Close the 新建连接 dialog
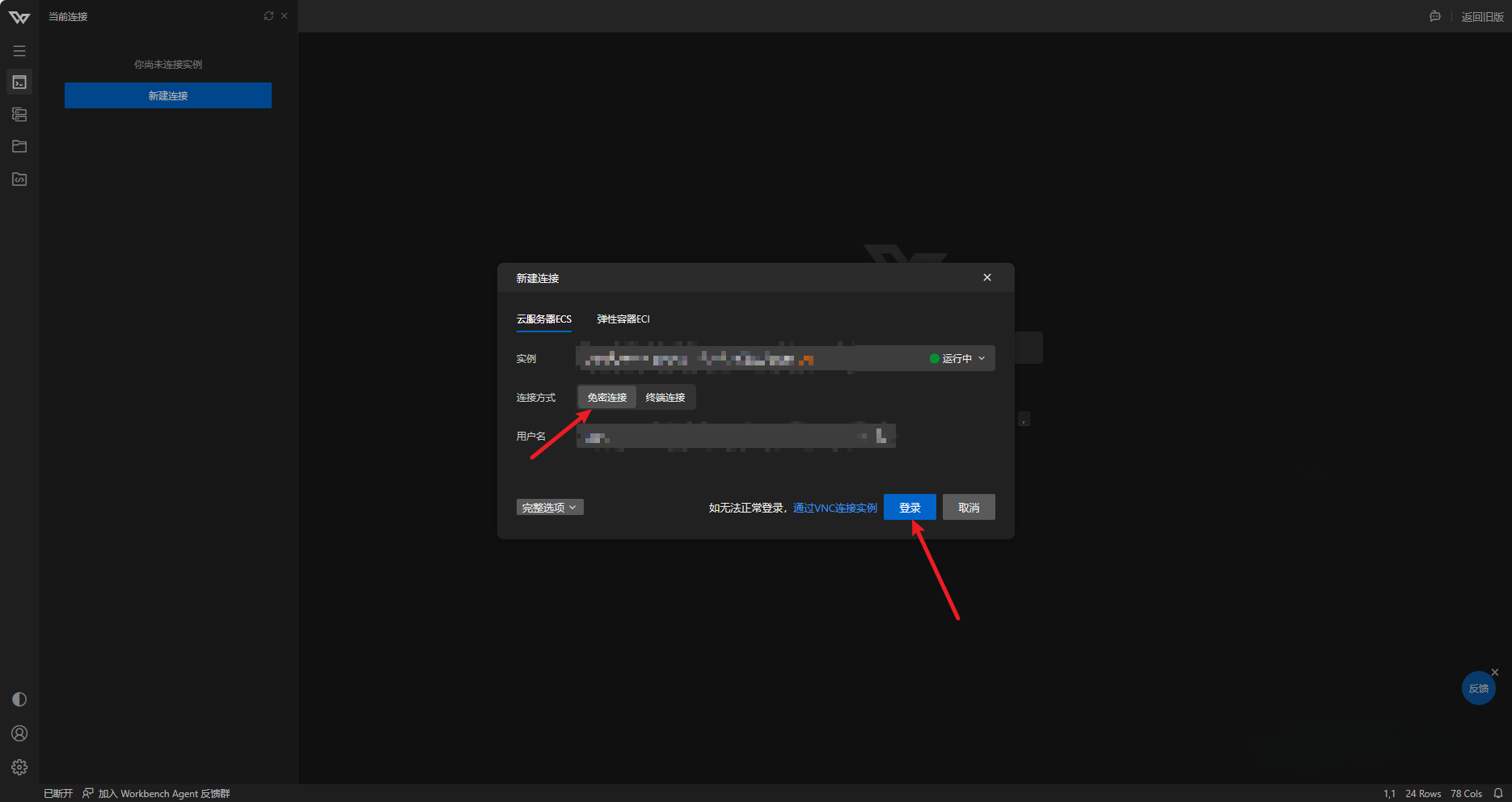The image size is (1512, 802). pos(987,277)
